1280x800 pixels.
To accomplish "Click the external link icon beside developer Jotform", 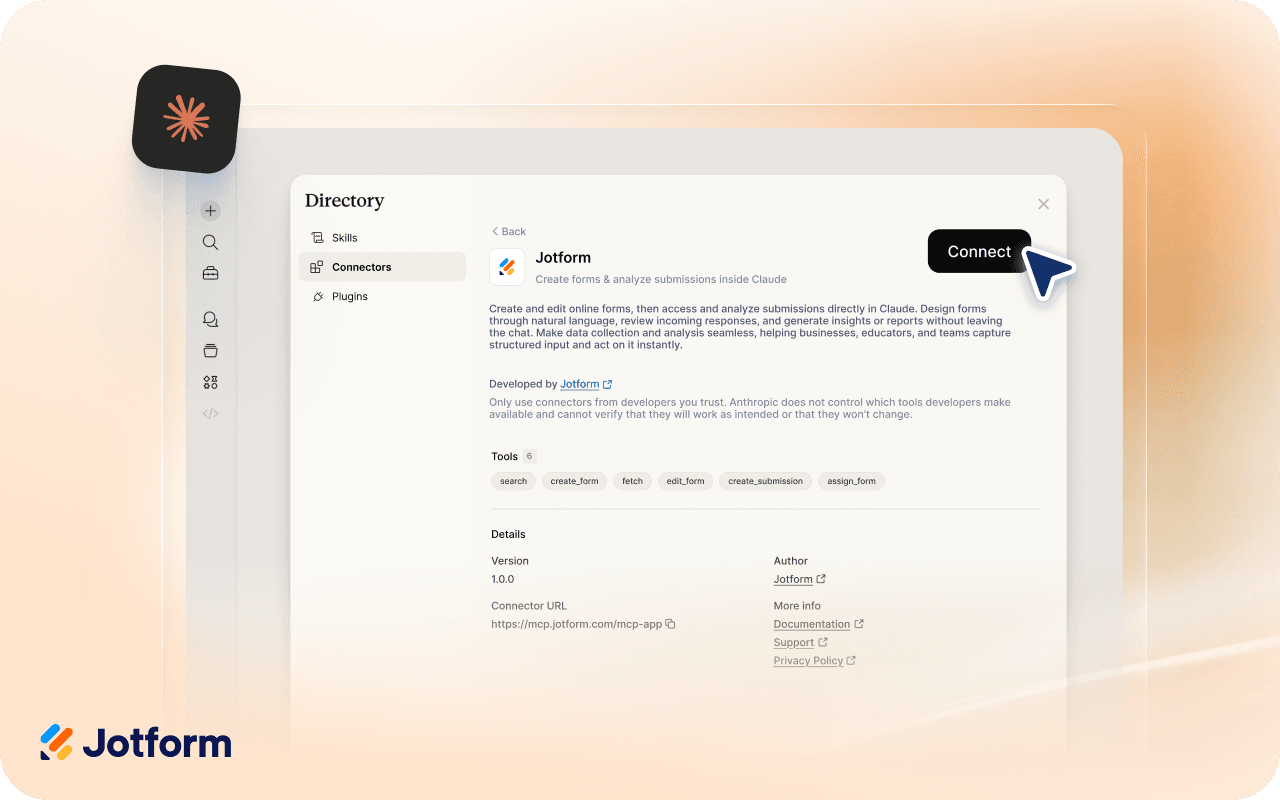I will [x=608, y=384].
